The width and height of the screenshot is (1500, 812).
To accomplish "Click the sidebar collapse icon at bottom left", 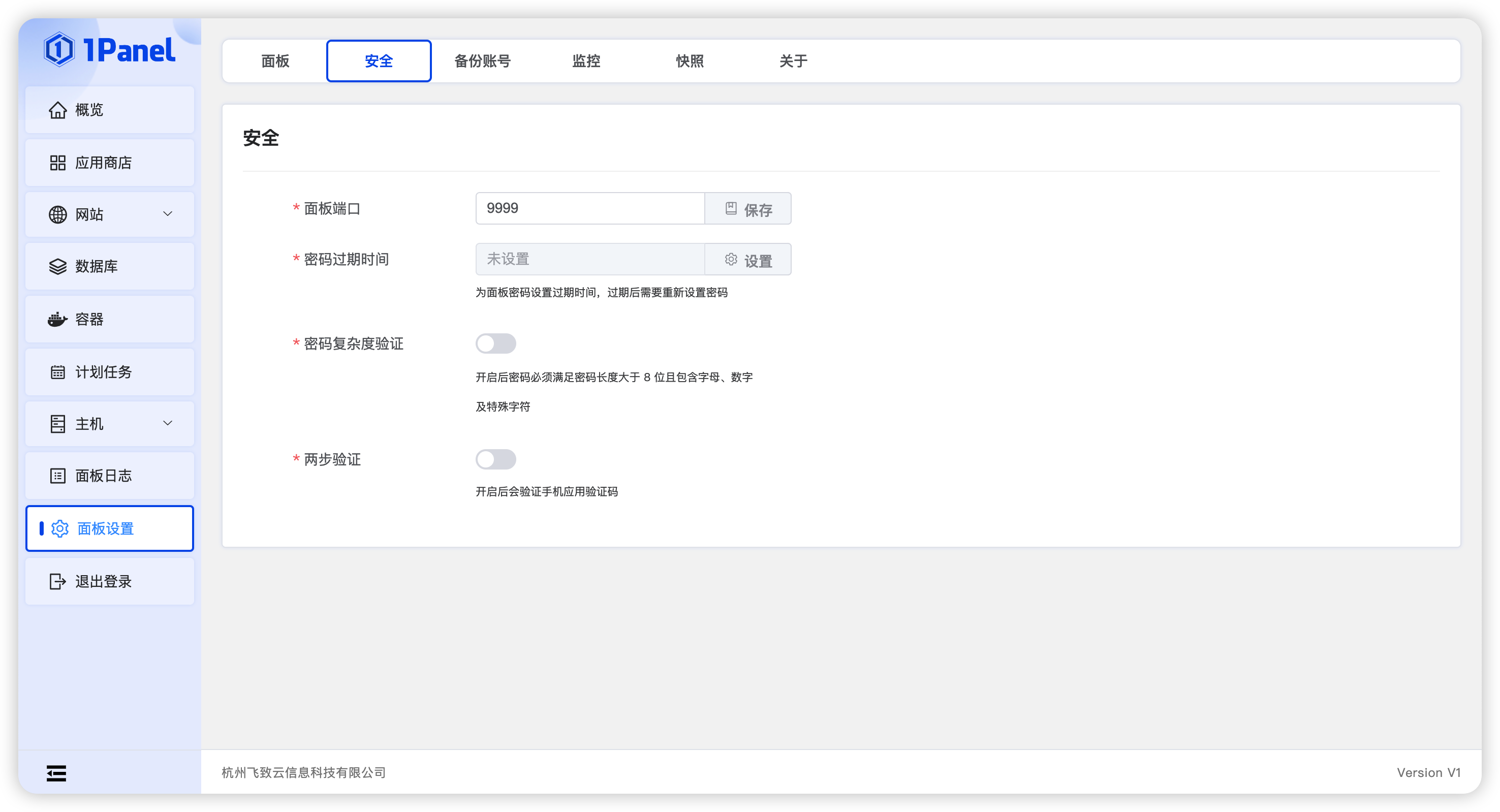I will point(56,772).
